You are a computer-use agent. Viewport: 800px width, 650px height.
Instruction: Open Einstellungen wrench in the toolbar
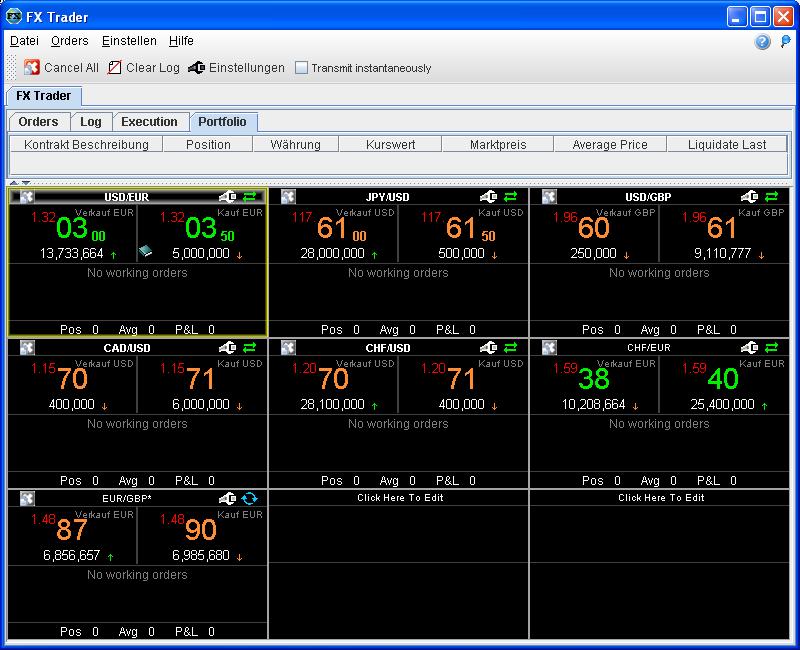[x=196, y=68]
